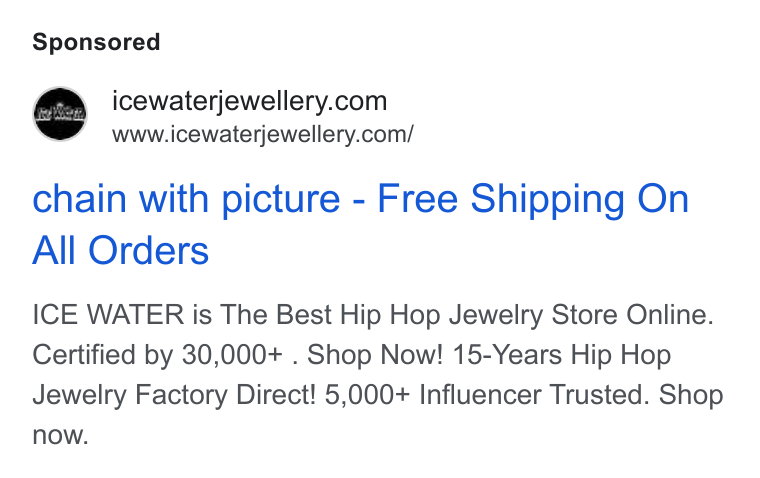Click the www.icewaterjewellery.com/ URL text
Viewport: 760px width, 478px height.
(263, 134)
